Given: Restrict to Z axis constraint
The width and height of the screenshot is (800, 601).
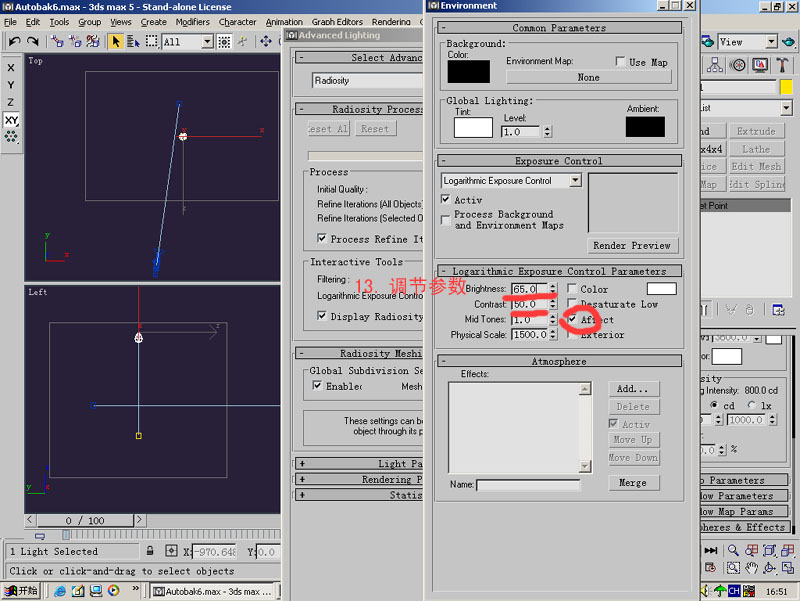Looking at the screenshot, I should 11,102.
